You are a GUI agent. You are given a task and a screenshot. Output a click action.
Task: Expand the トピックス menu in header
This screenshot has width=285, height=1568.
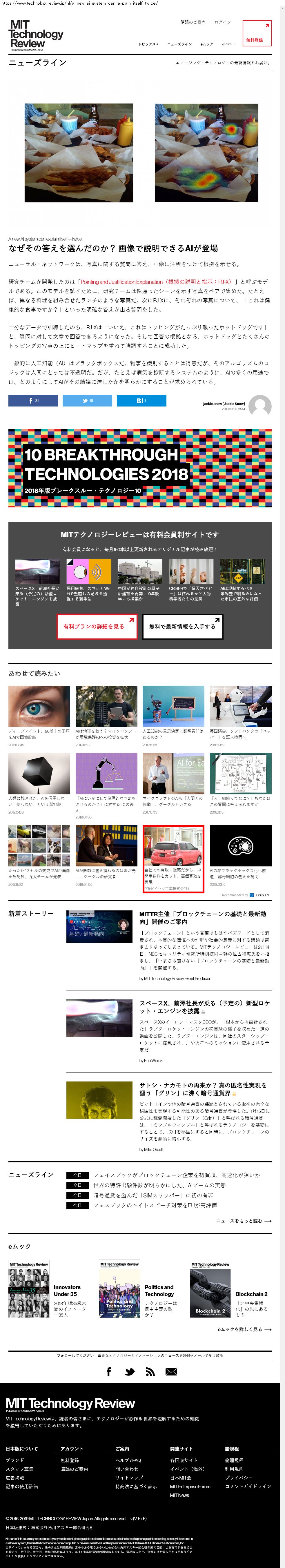coord(148,44)
